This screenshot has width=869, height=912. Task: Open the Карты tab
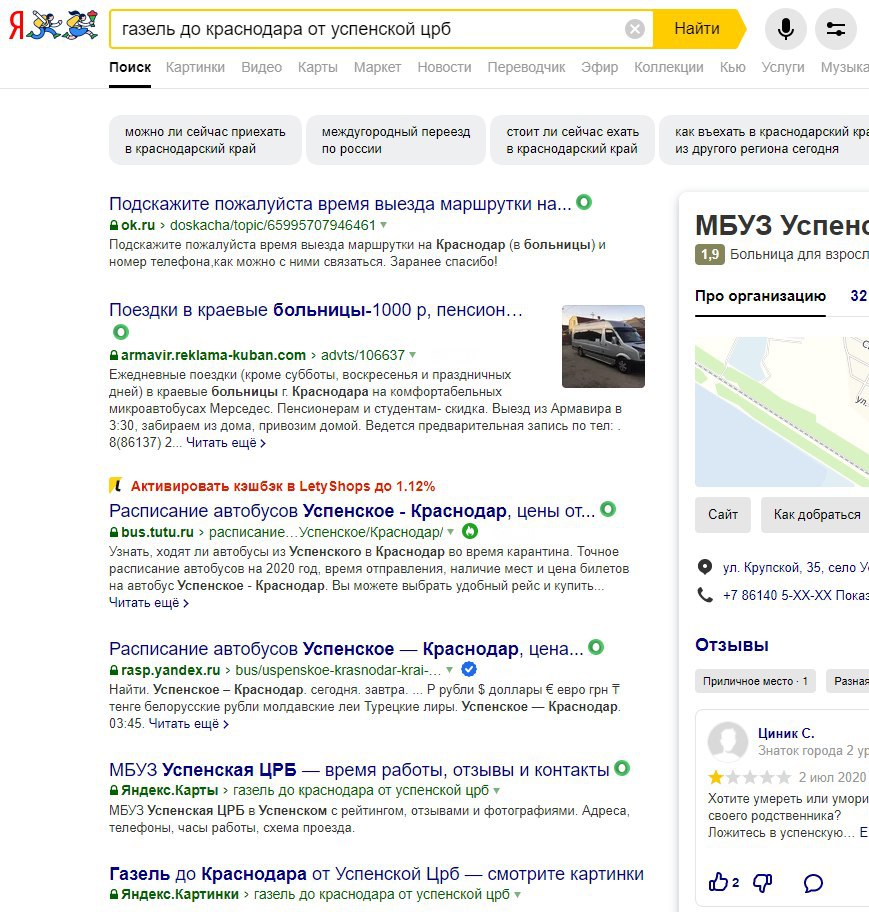(x=318, y=67)
